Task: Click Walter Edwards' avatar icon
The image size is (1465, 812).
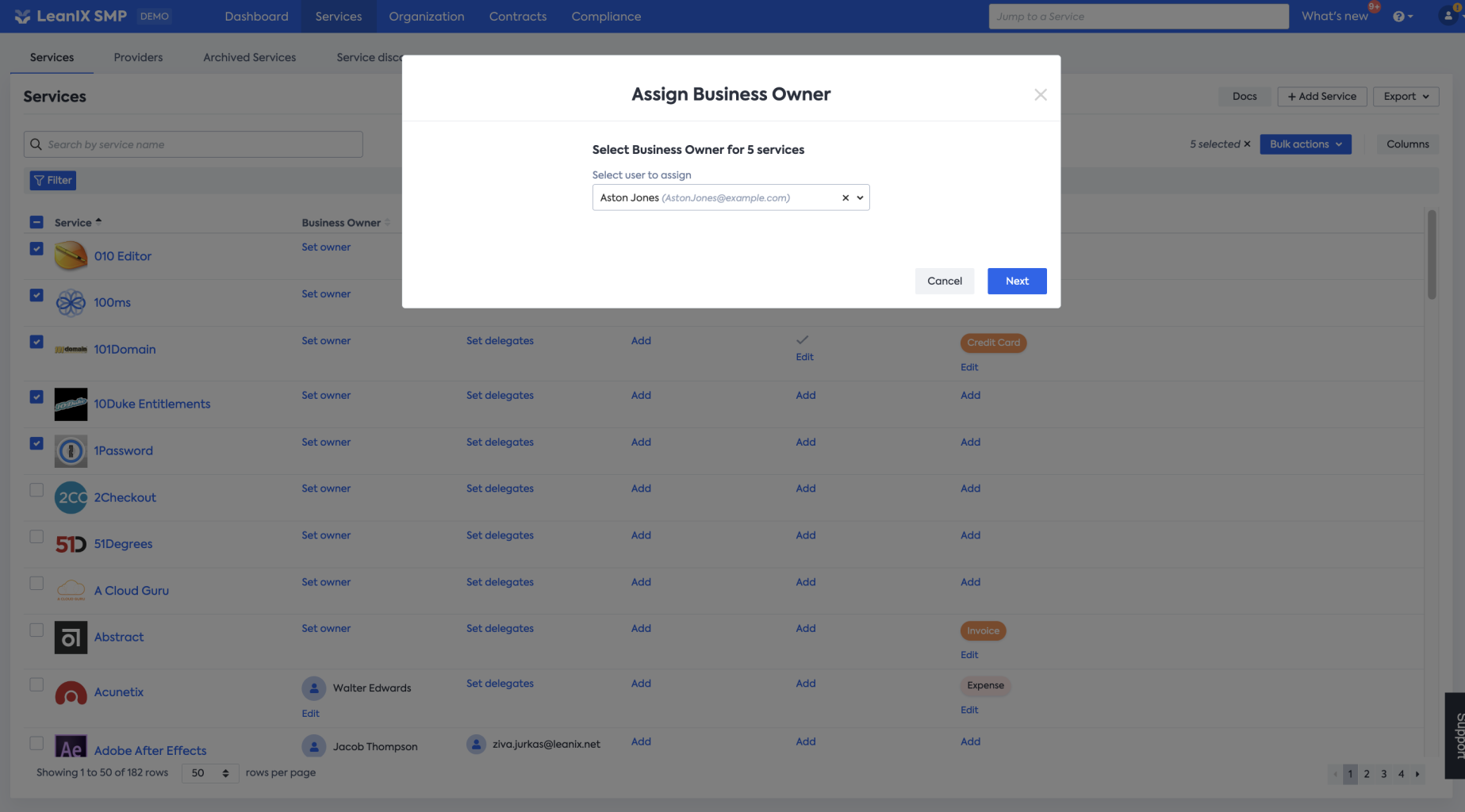Action: tap(314, 688)
